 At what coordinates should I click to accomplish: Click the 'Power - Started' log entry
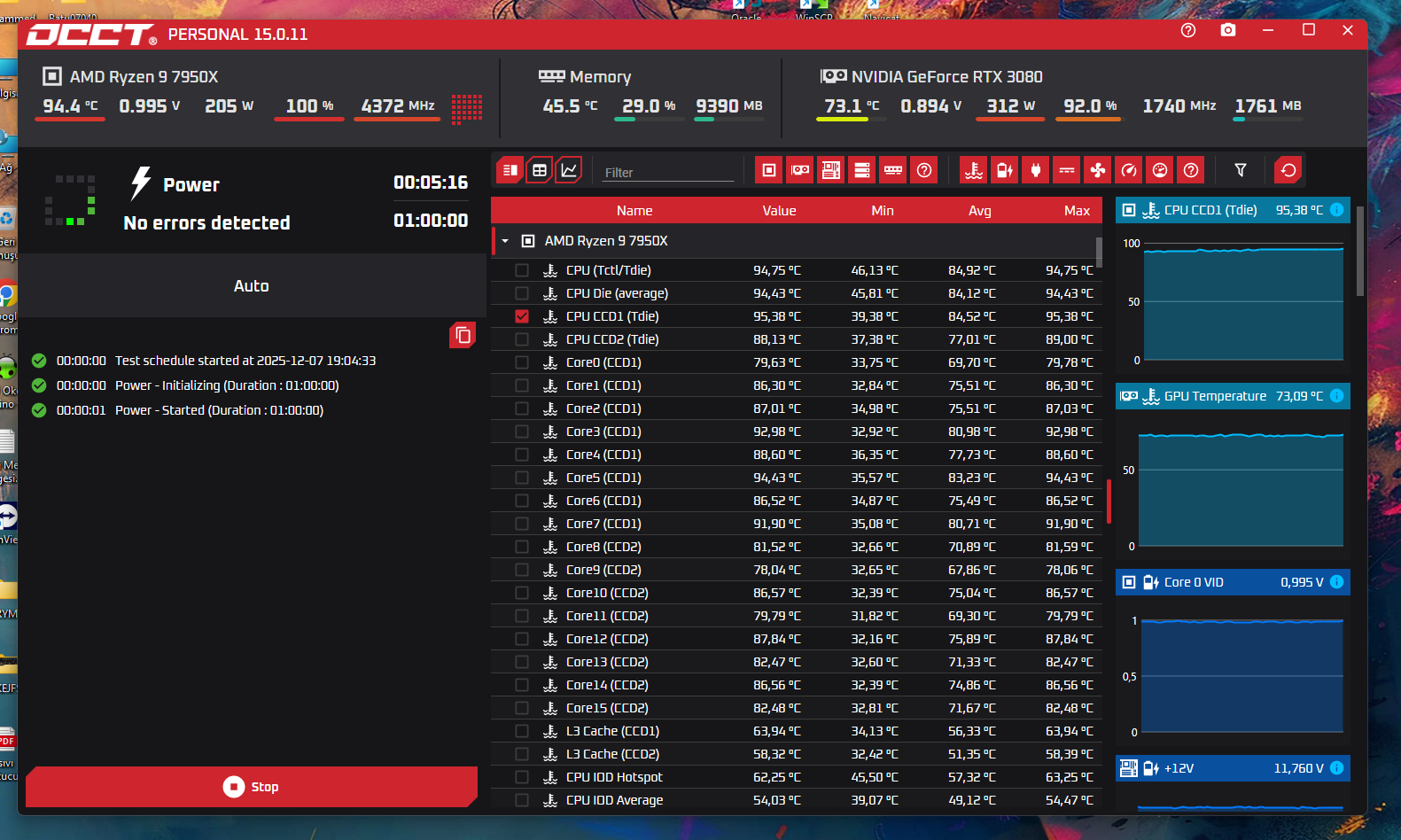pos(219,410)
